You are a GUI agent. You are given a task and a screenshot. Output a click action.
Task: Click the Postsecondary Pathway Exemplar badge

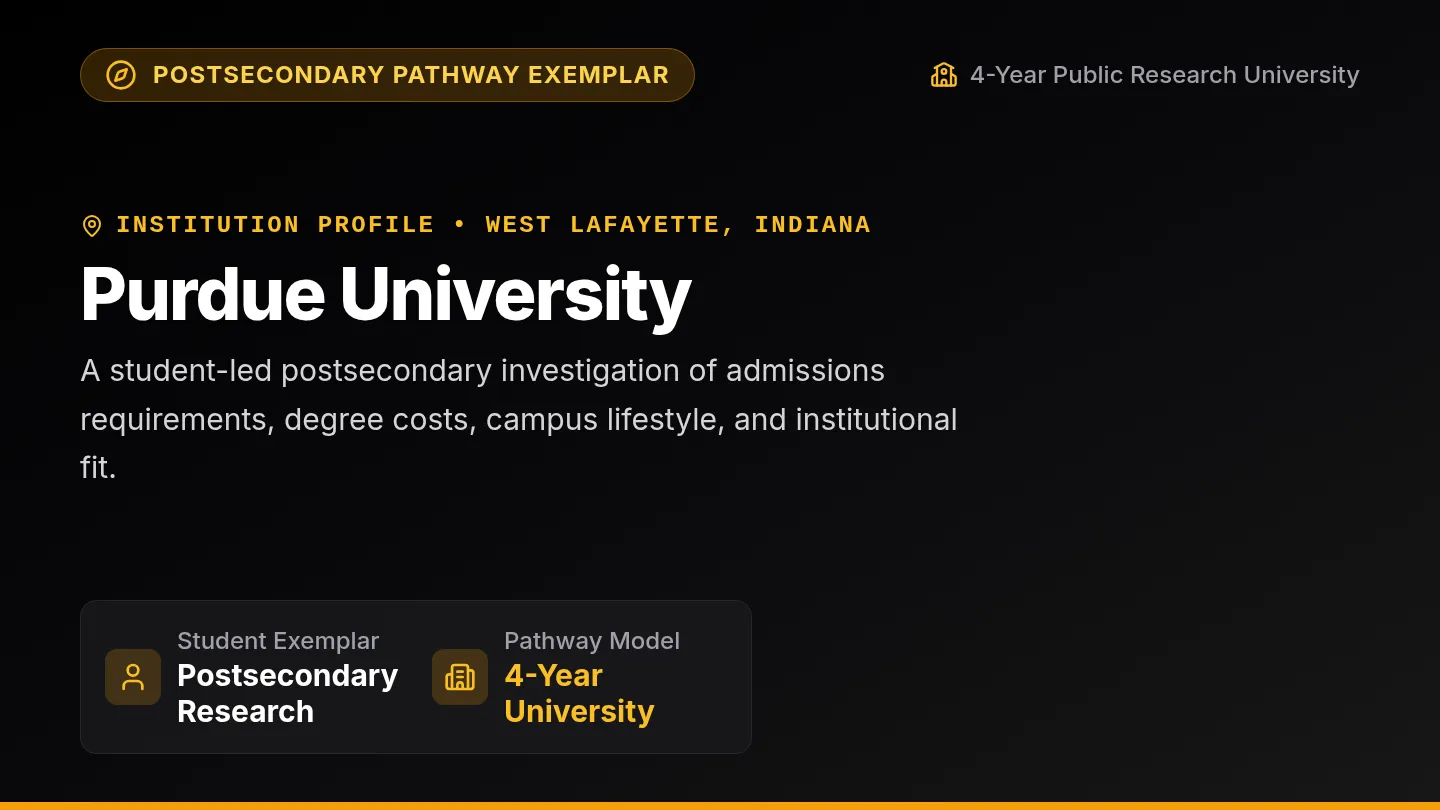(x=387, y=75)
